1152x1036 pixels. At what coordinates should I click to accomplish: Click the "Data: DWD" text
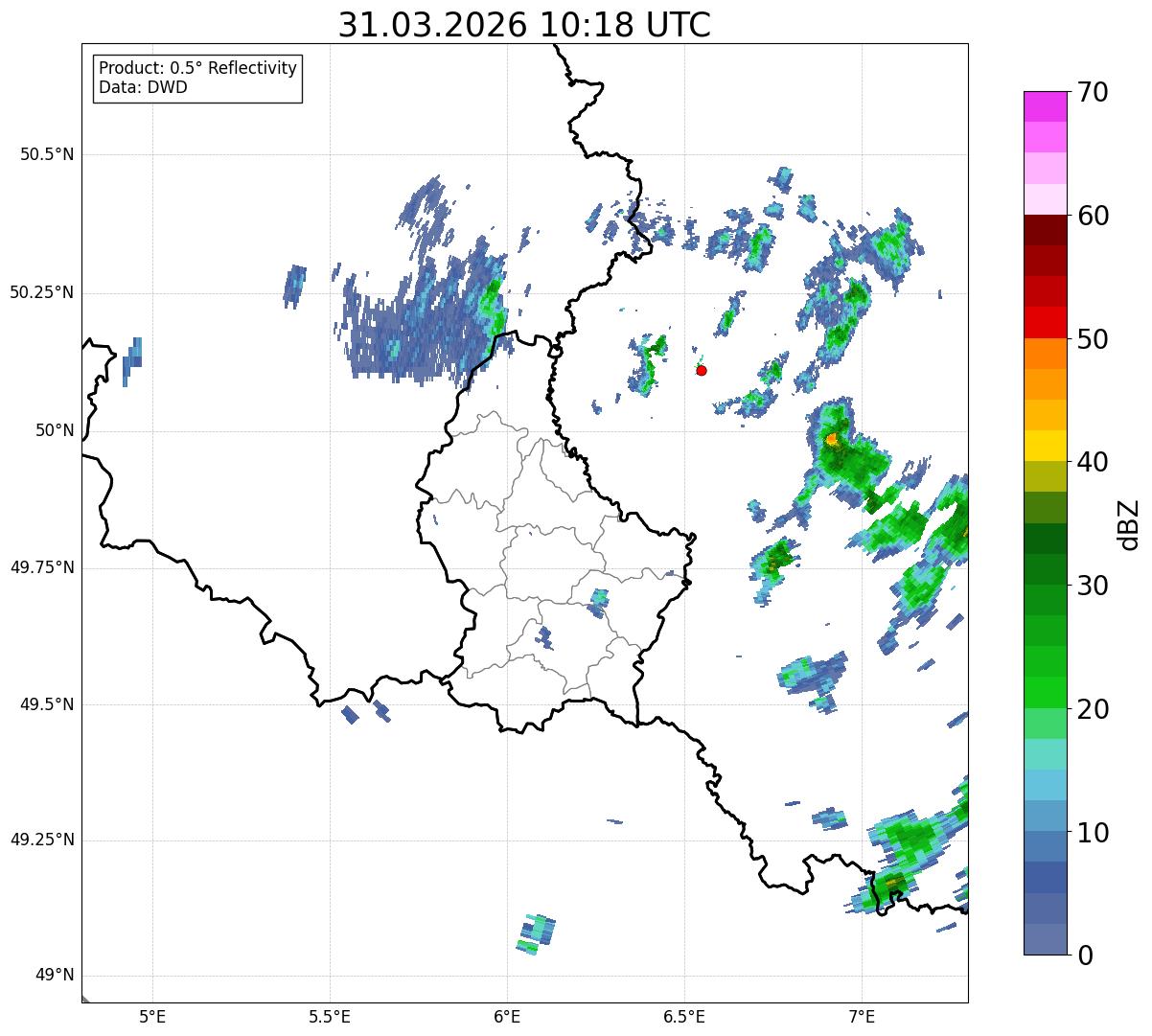click(x=144, y=87)
